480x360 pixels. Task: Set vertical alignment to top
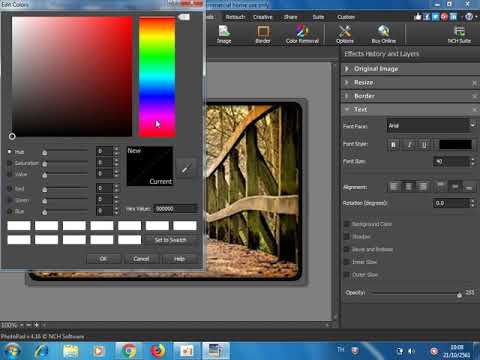coord(441,186)
